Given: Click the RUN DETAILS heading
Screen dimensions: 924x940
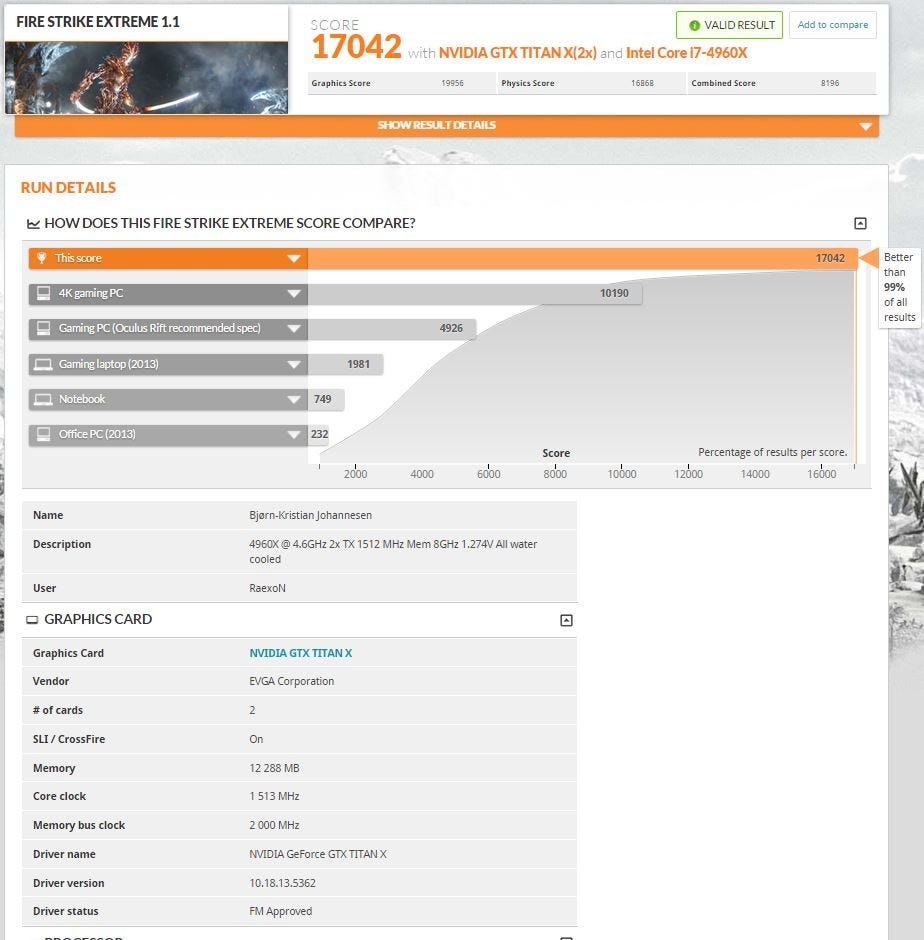Looking at the screenshot, I should click(68, 188).
